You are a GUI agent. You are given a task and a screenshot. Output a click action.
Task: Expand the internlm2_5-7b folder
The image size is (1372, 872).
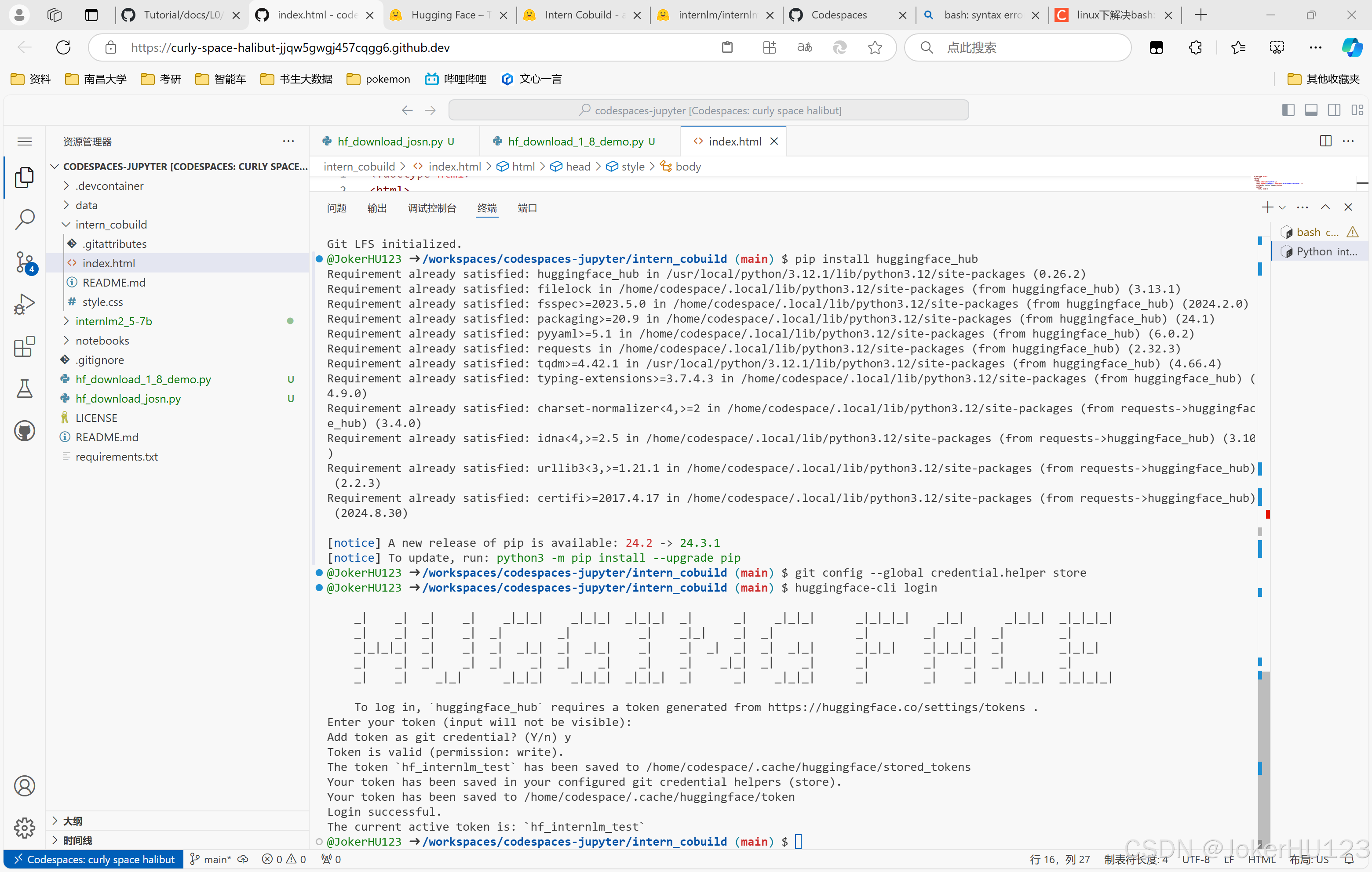pos(113,321)
